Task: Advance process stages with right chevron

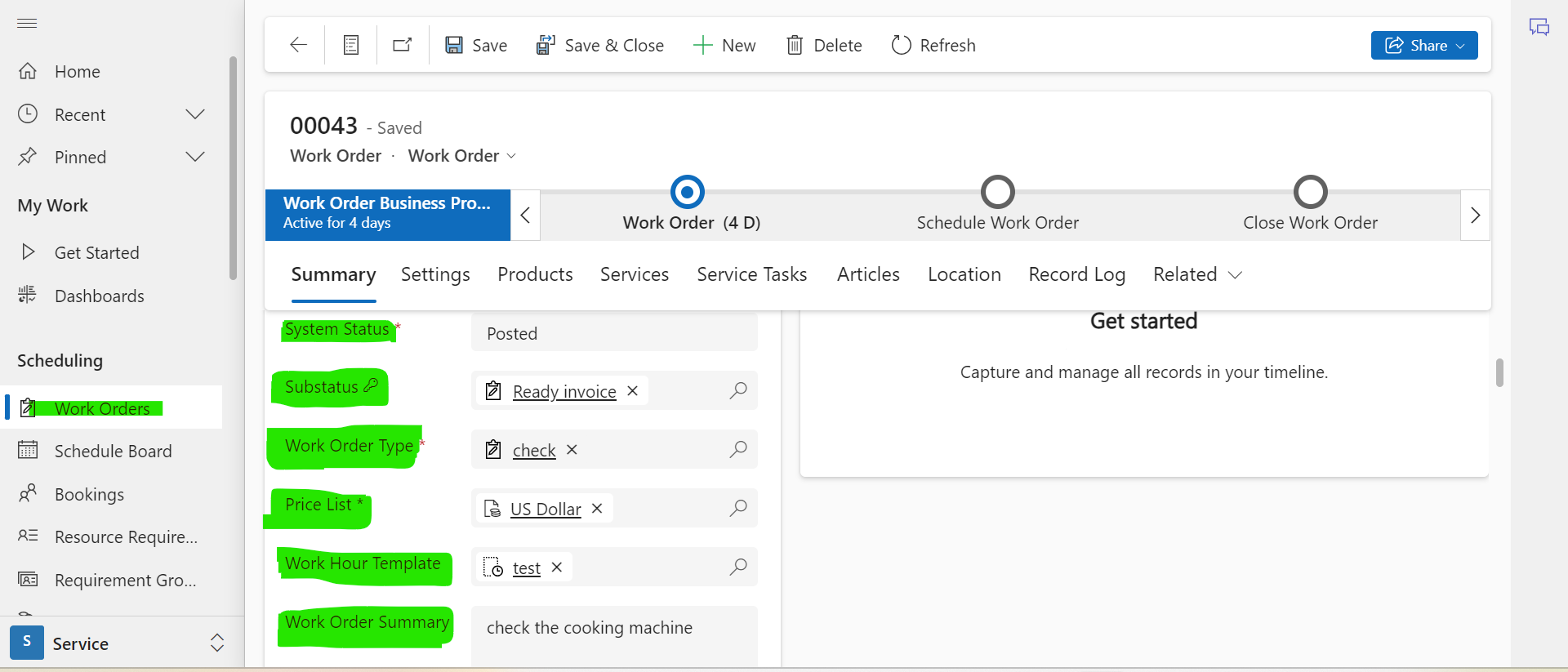Action: point(1475,216)
